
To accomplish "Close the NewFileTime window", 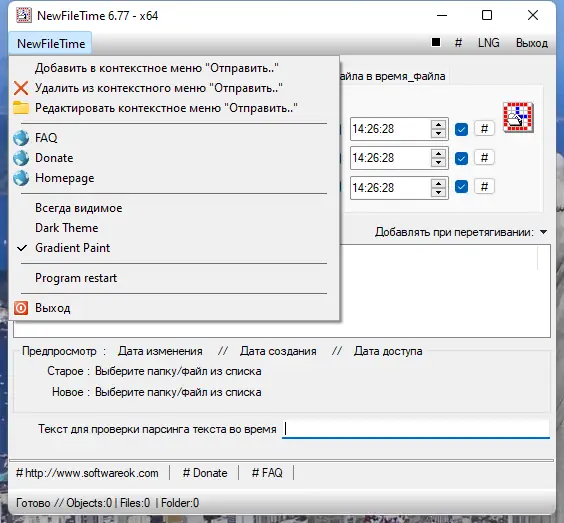I will [533, 15].
